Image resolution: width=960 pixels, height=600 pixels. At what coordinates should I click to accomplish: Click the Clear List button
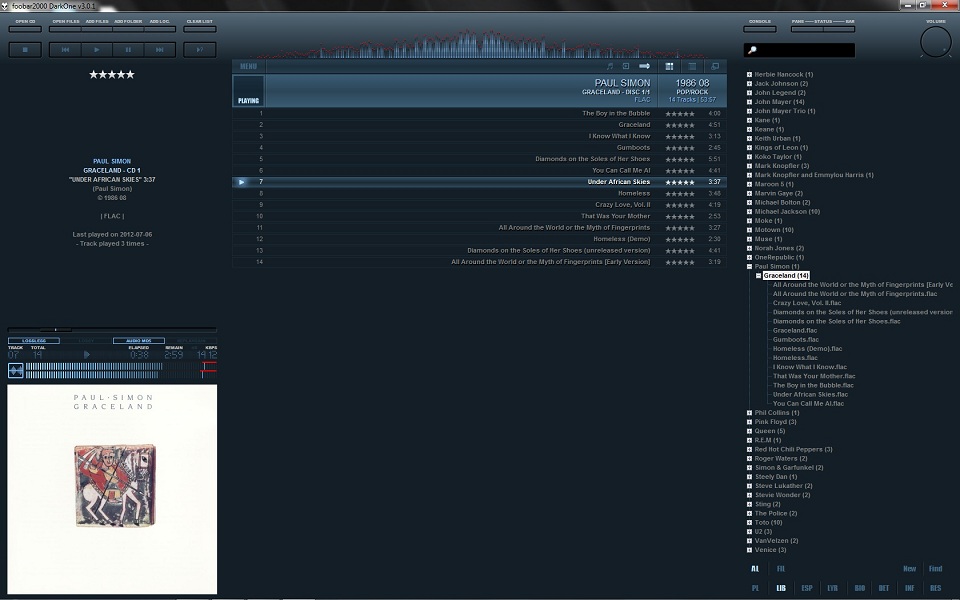[x=200, y=29]
